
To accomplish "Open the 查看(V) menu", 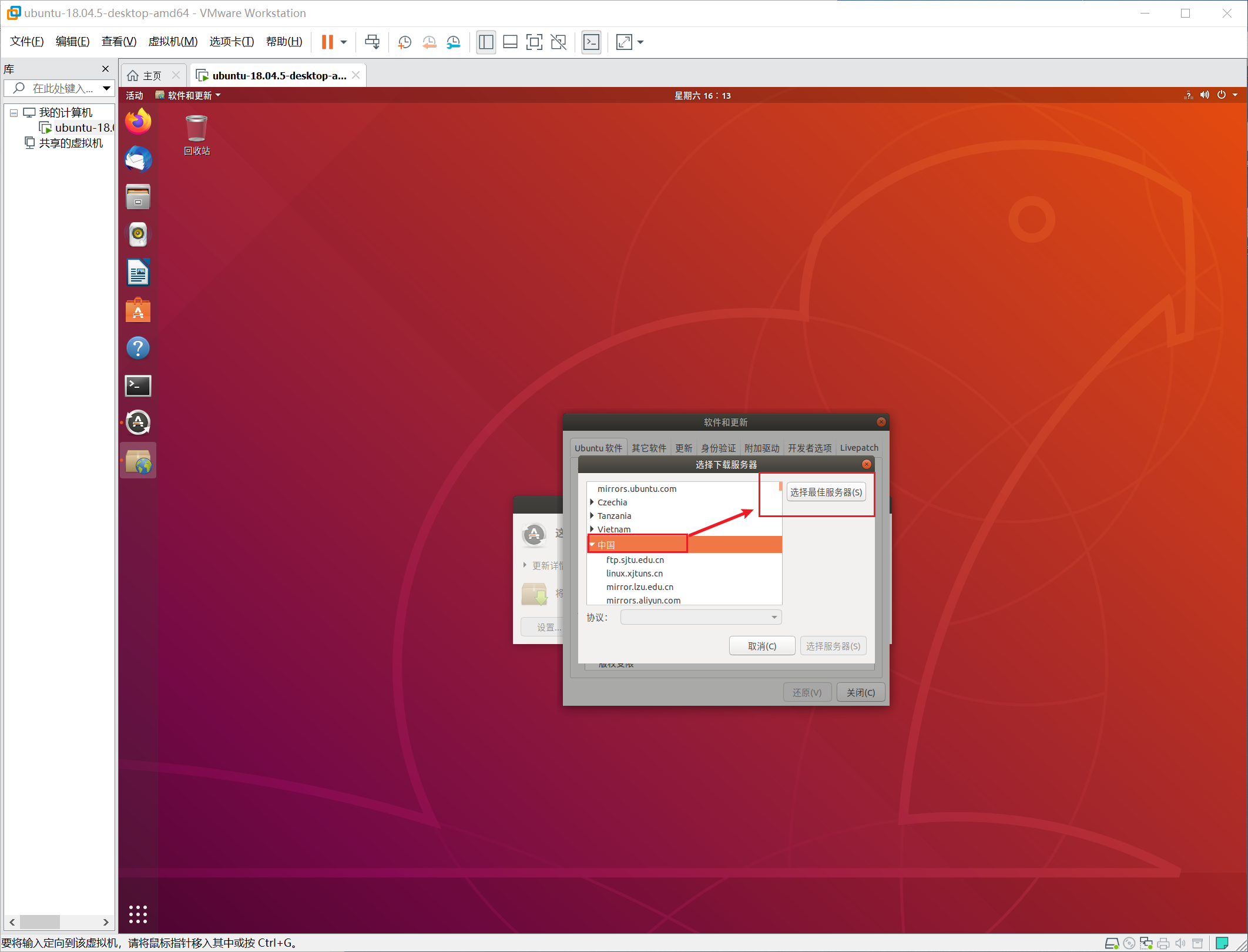I will pos(119,42).
